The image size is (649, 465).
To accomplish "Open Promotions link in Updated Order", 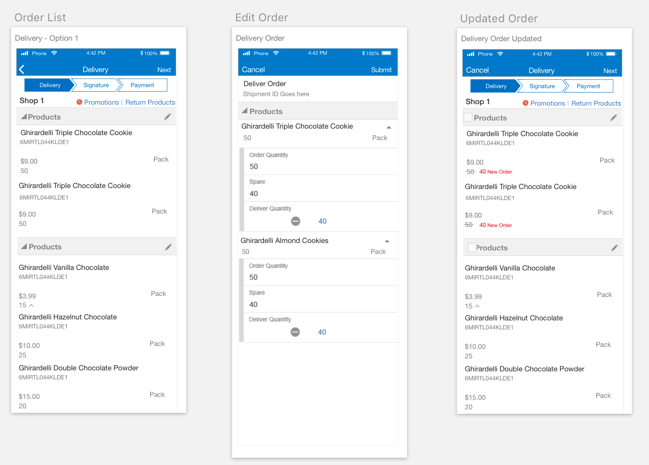I will click(548, 104).
